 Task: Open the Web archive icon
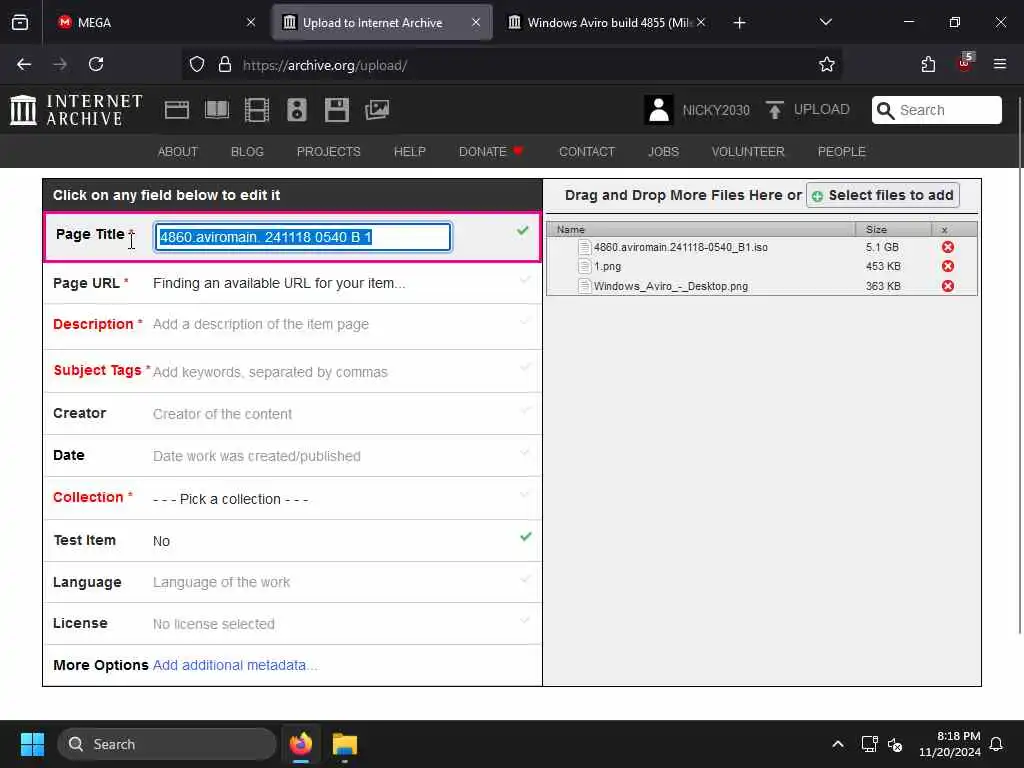(176, 110)
